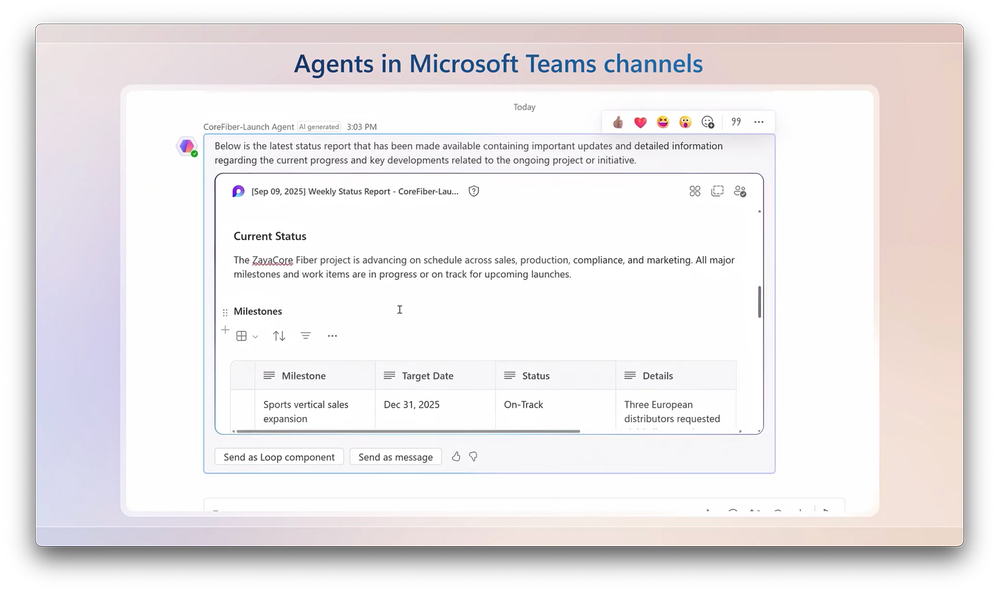Click the misspelled word ZavaCore
Screen dimensions: 999x593
pos(273,260)
